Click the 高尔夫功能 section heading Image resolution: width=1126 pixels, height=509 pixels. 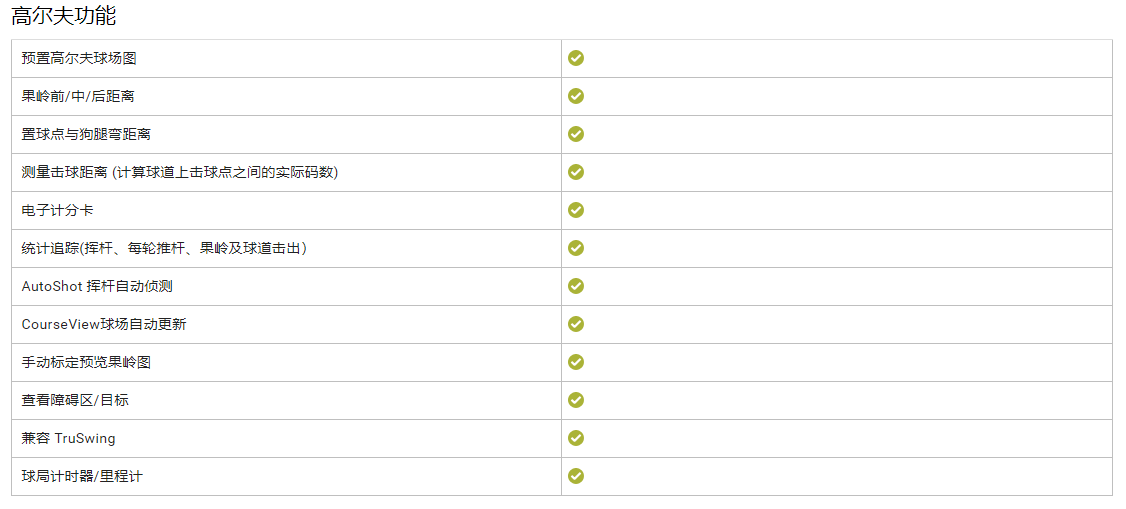(x=63, y=16)
